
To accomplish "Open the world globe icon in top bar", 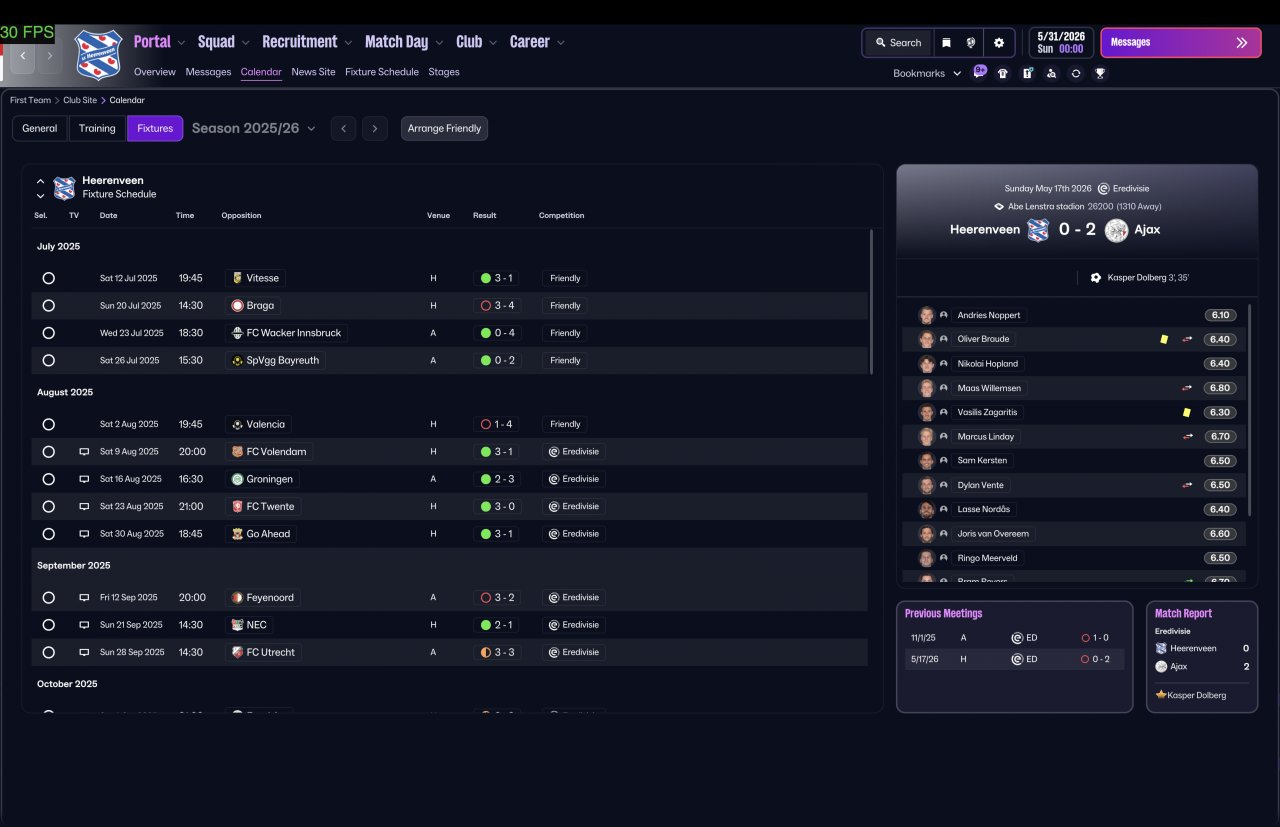I will click(x=971, y=43).
